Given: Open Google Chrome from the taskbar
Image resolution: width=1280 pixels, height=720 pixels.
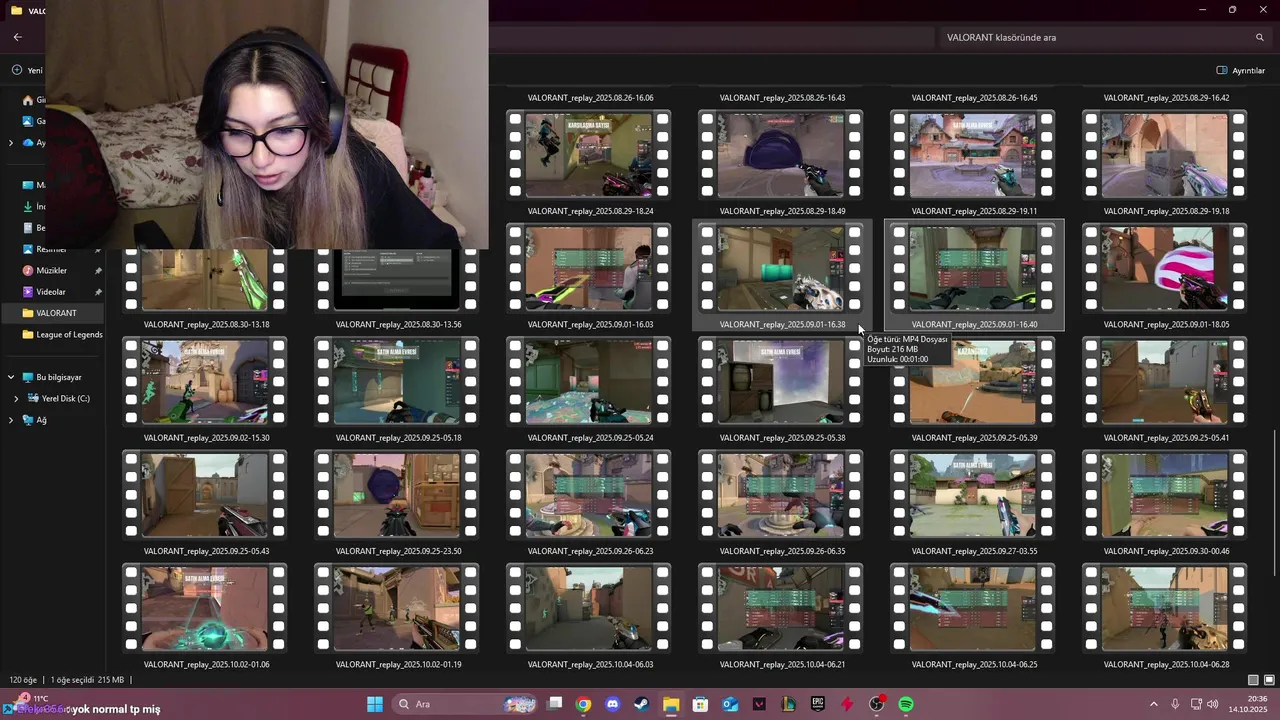Looking at the screenshot, I should pyautogui.click(x=583, y=704).
